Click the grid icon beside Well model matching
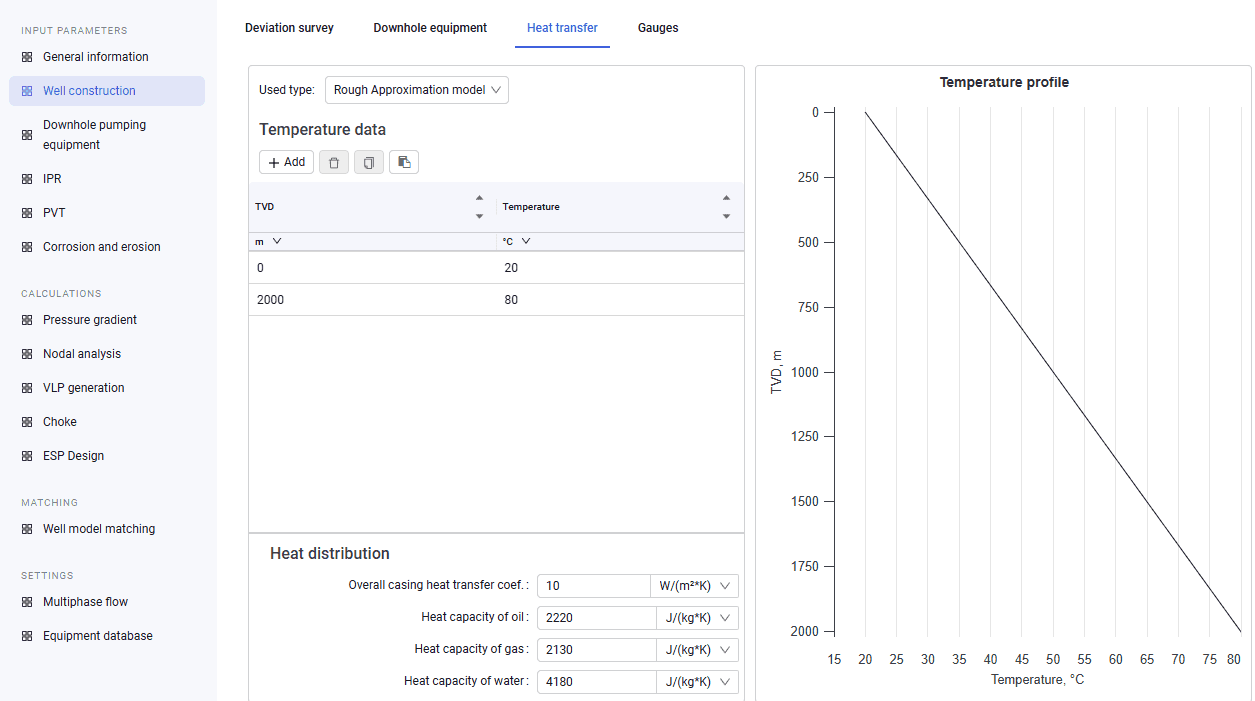Screen dimensions: 1255x701 coord(27,529)
